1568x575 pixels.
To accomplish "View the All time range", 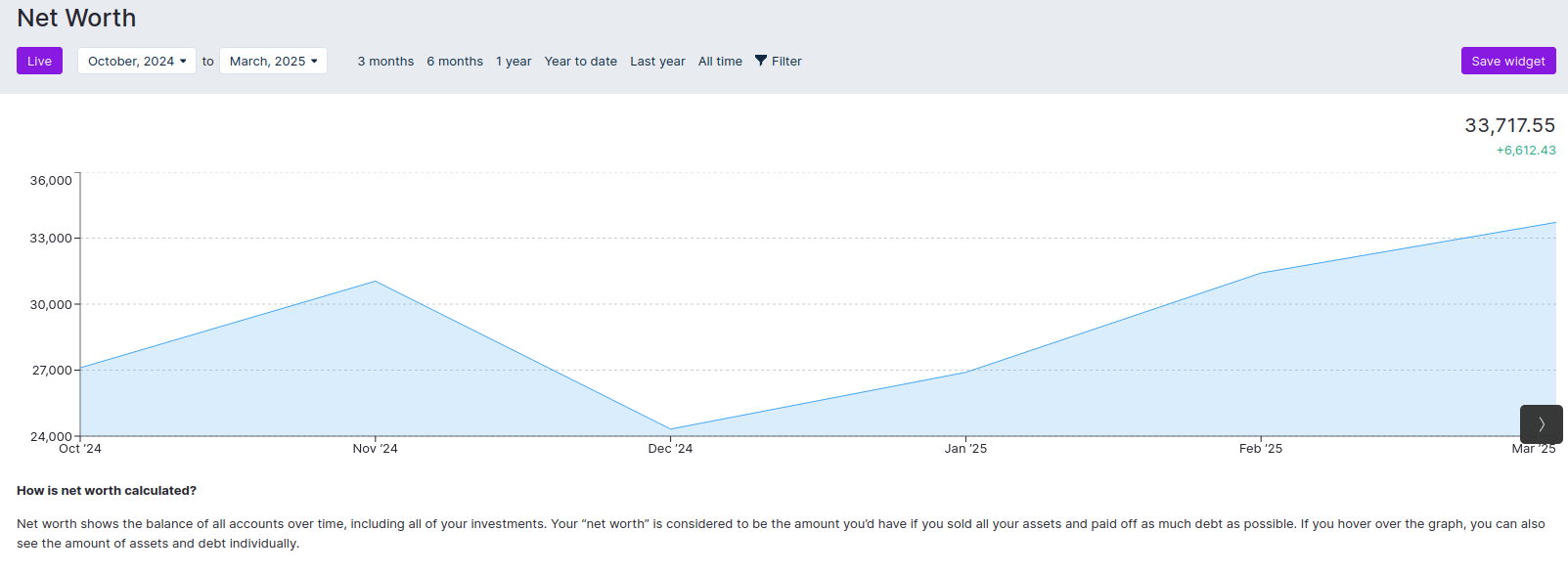I will 720,61.
